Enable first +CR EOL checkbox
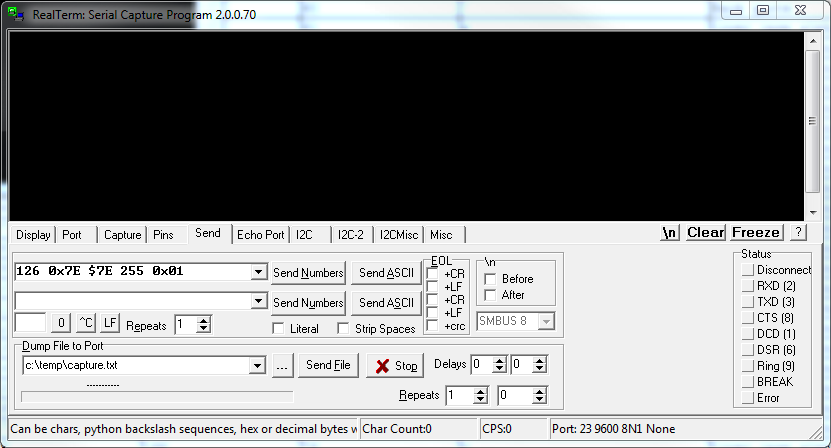The image size is (831, 448). coord(432,274)
